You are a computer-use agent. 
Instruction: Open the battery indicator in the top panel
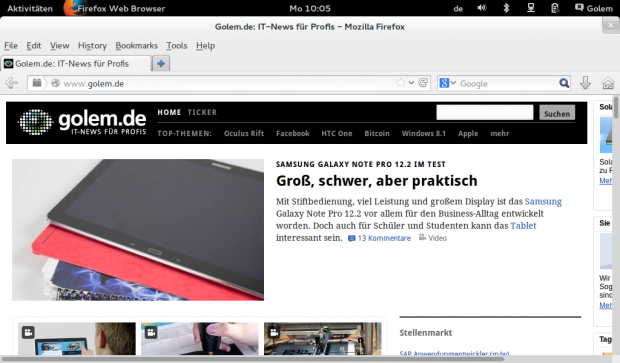tap(555, 8)
